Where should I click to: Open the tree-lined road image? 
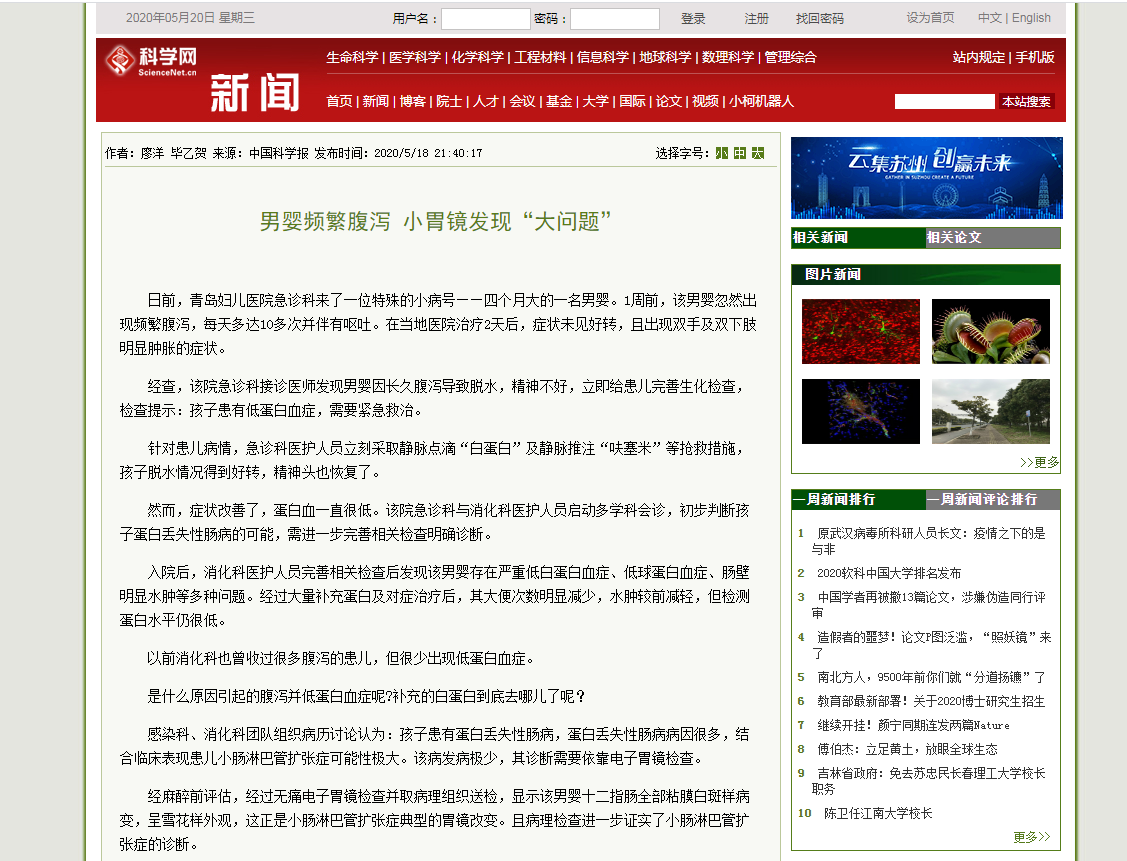click(x=990, y=411)
